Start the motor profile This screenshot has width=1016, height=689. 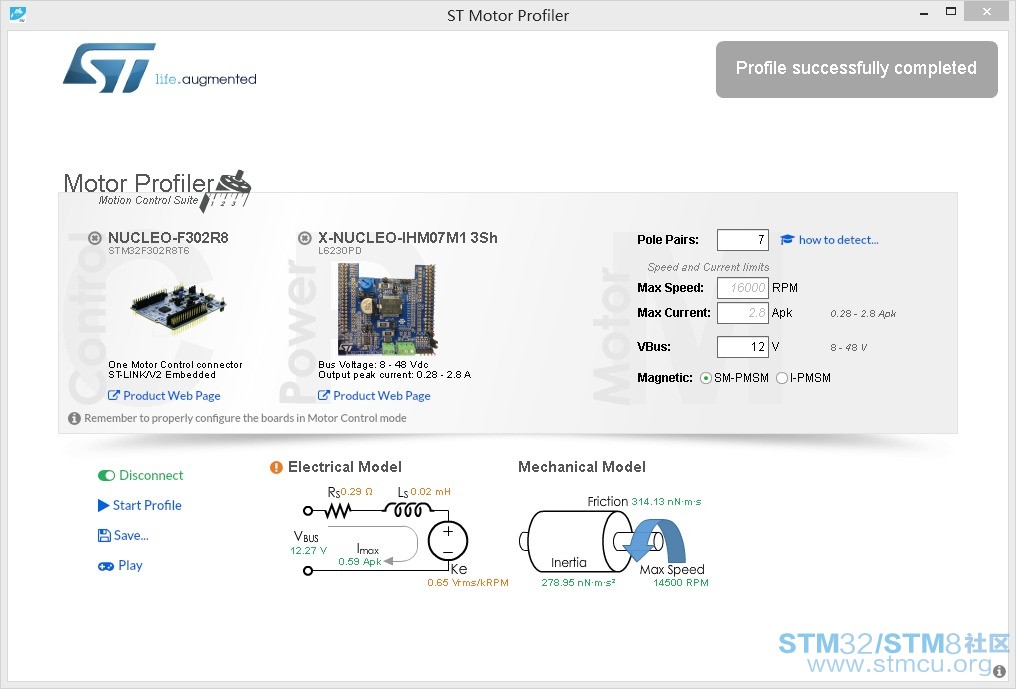tap(139, 506)
